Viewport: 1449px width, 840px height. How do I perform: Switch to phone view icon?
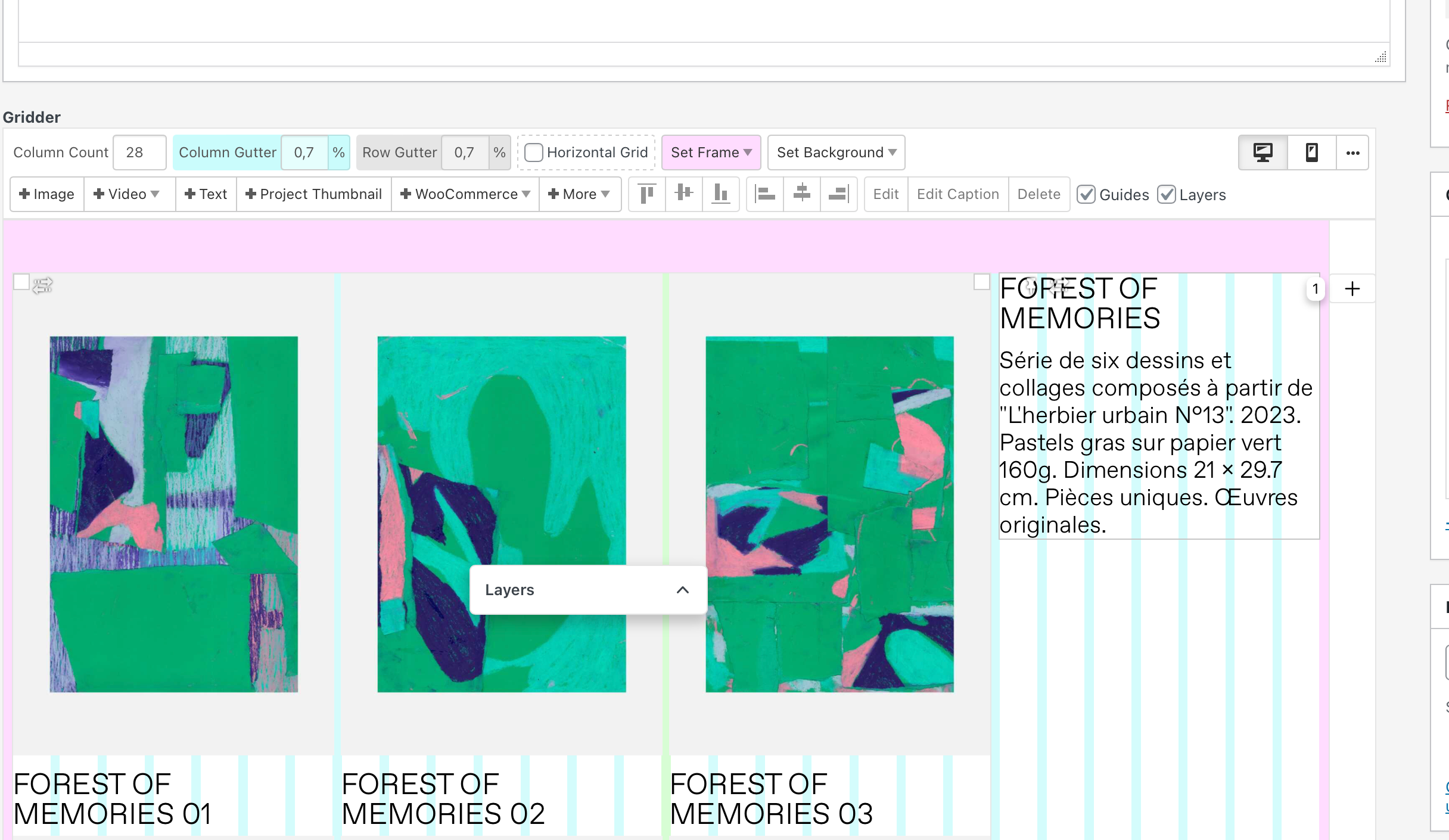pos(1311,153)
